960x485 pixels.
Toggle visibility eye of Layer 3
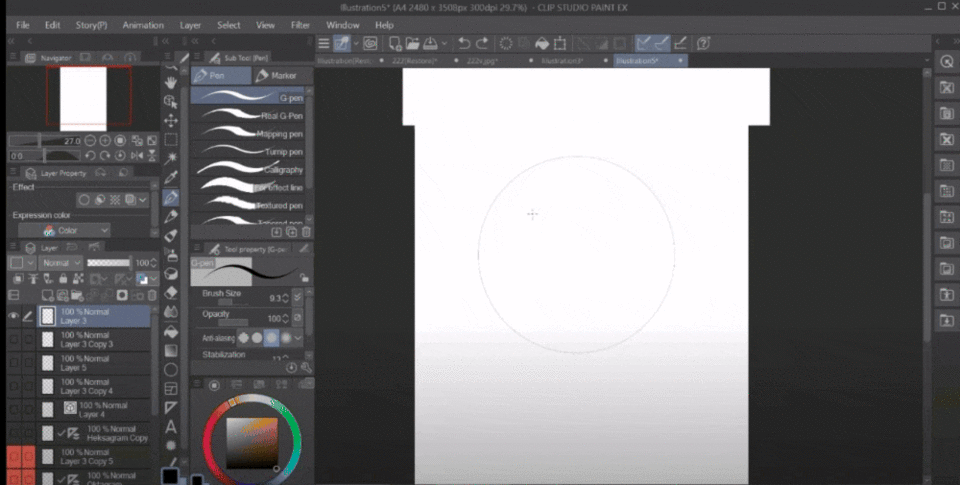pyautogui.click(x=13, y=316)
